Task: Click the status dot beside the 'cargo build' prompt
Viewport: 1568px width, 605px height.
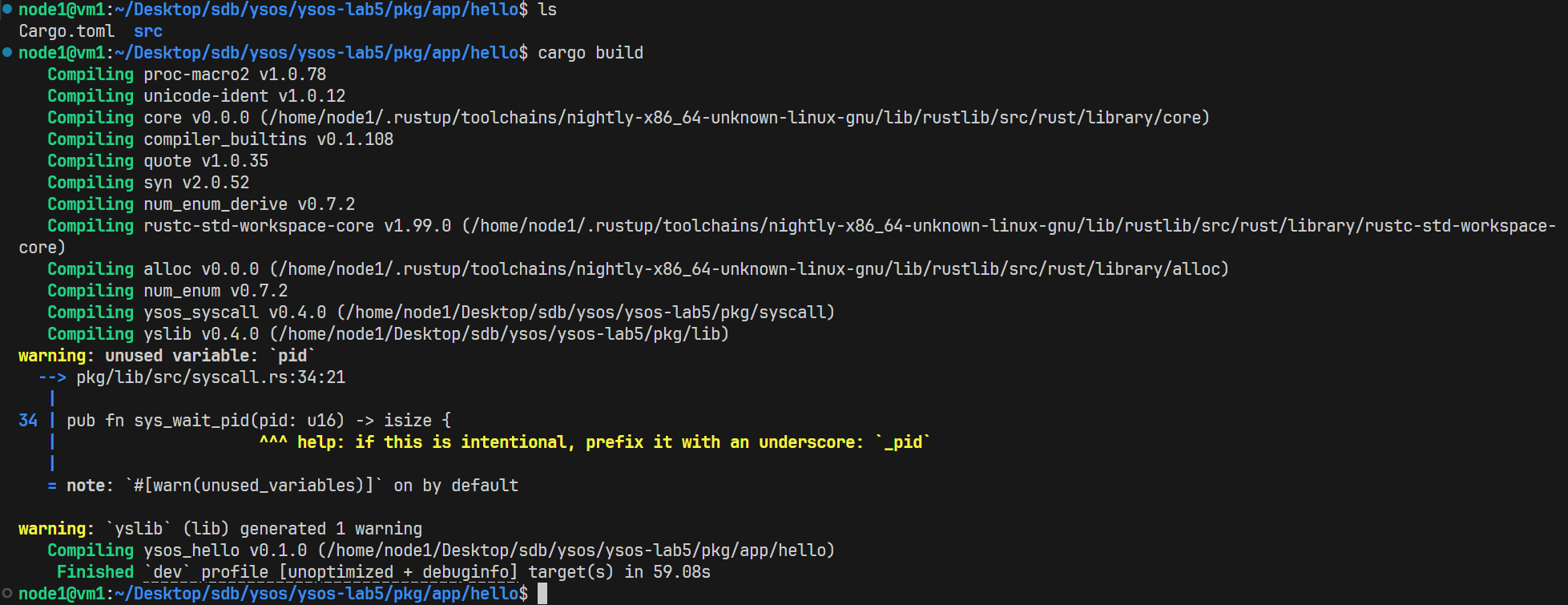Action: click(7, 52)
